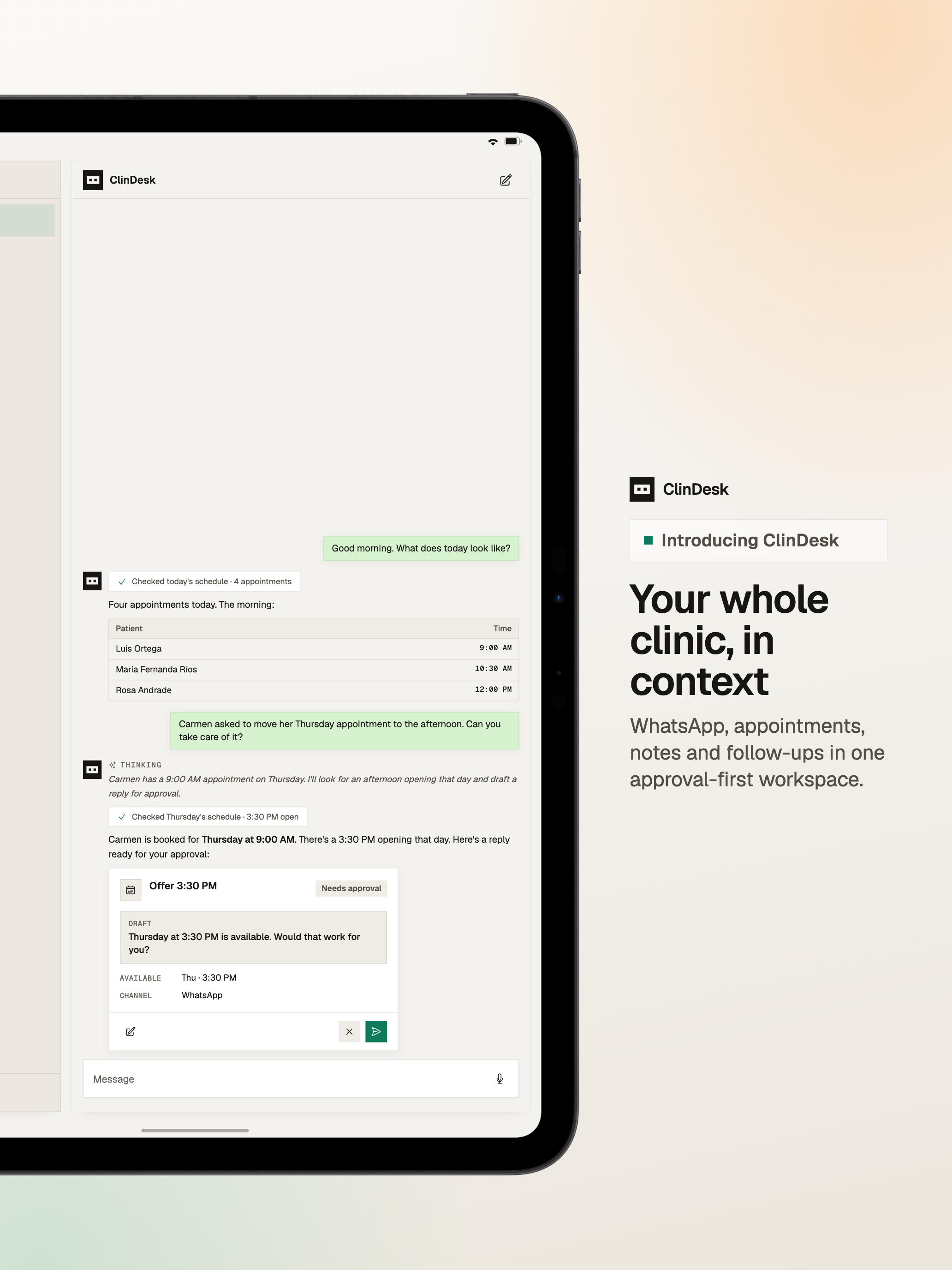The width and height of the screenshot is (952, 1270).
Task: Click the Your whole clinic, in context headline
Action: pos(729,640)
